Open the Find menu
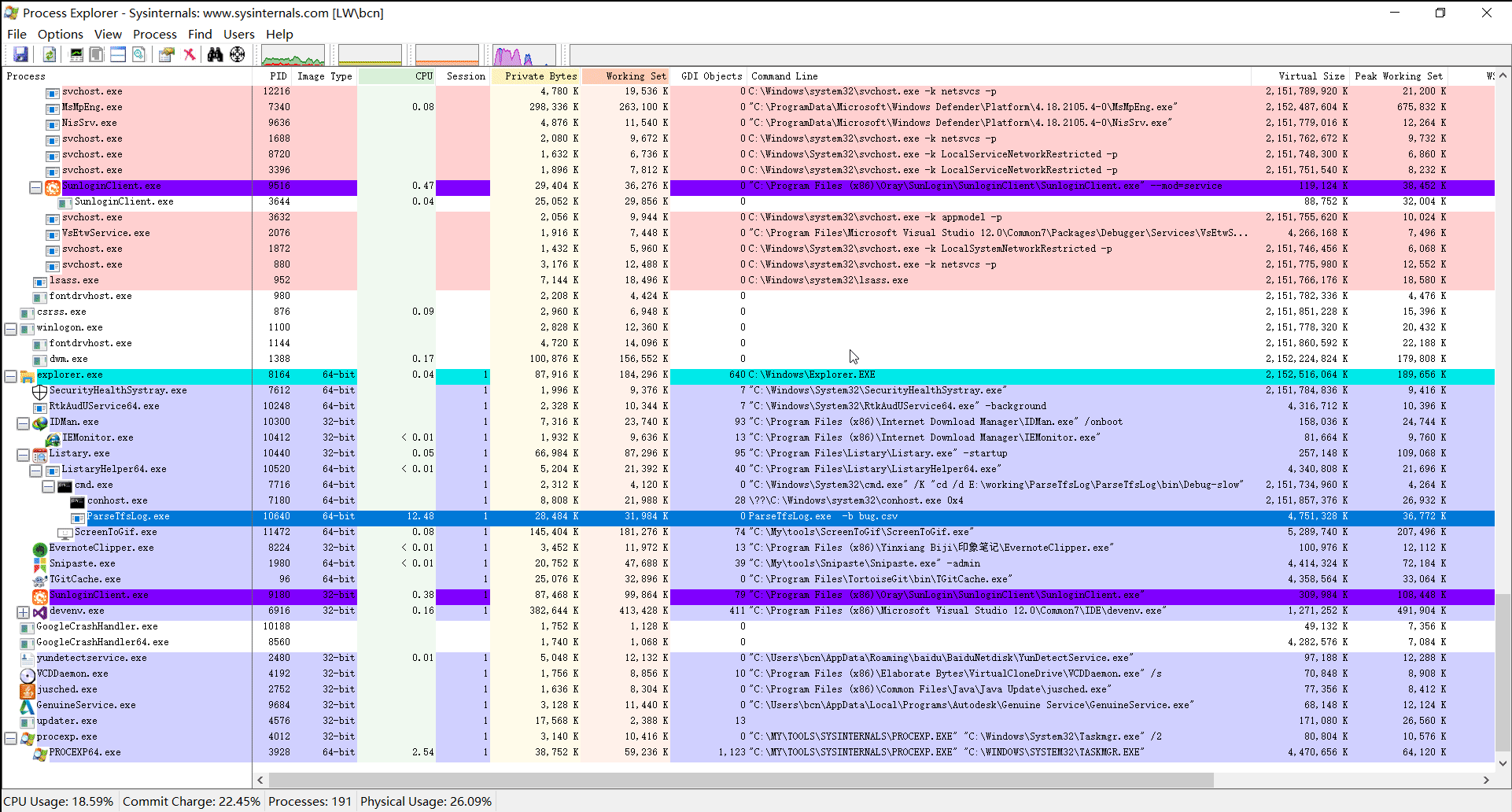This screenshot has width=1512, height=812. [200, 34]
